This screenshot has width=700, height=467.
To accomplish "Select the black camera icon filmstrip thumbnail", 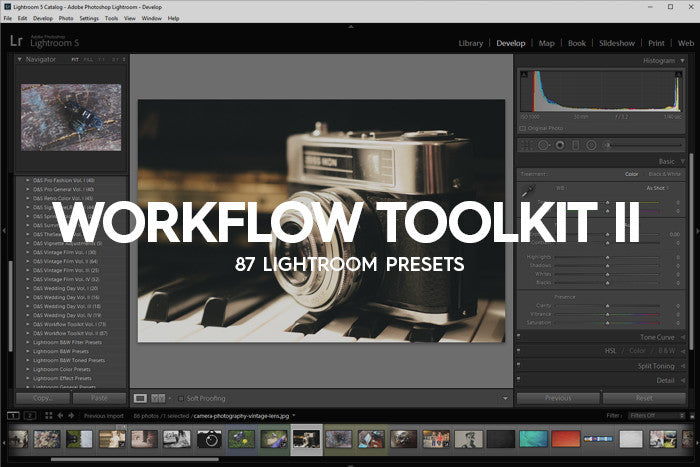I will (x=209, y=439).
